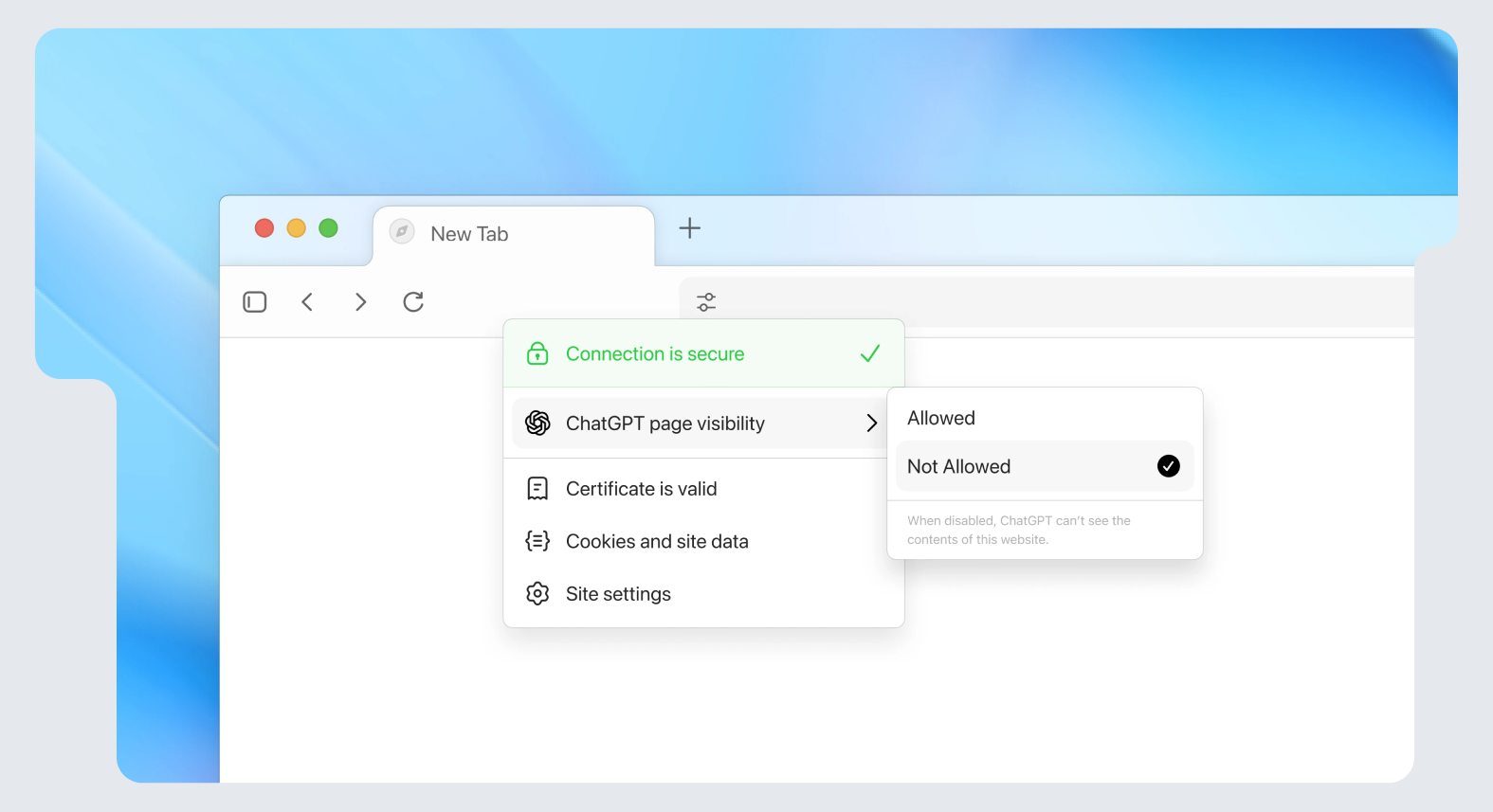Click Certificate is valid
Image resolution: width=1493 pixels, height=812 pixels.
tap(641, 489)
